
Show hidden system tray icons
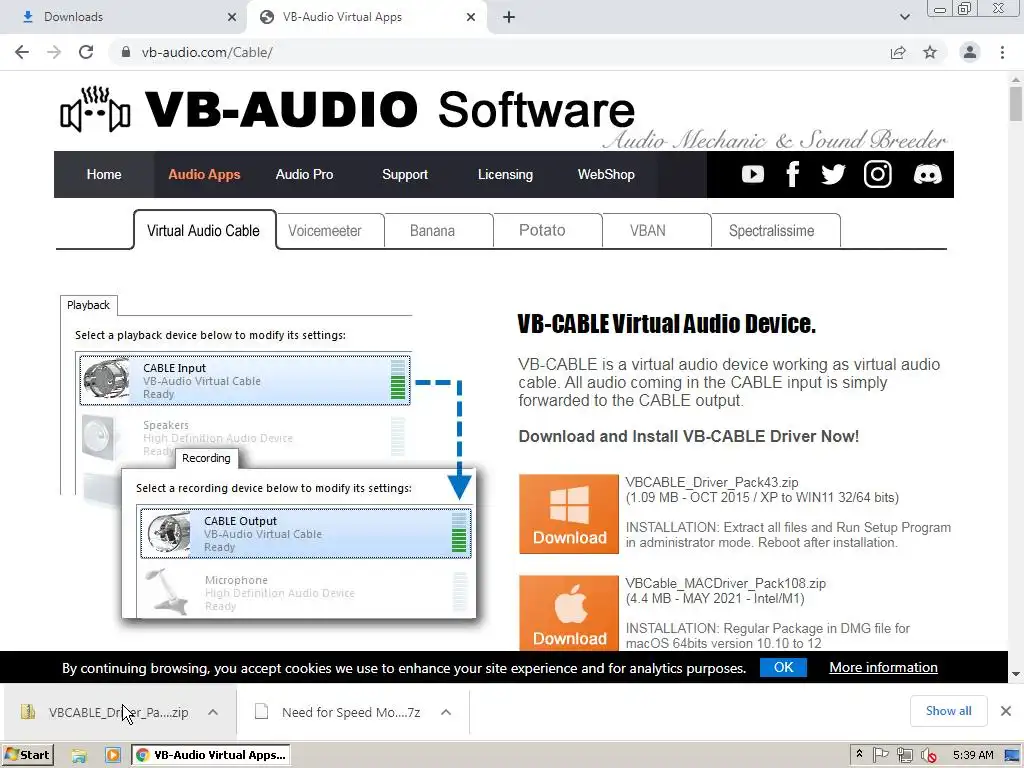click(859, 755)
